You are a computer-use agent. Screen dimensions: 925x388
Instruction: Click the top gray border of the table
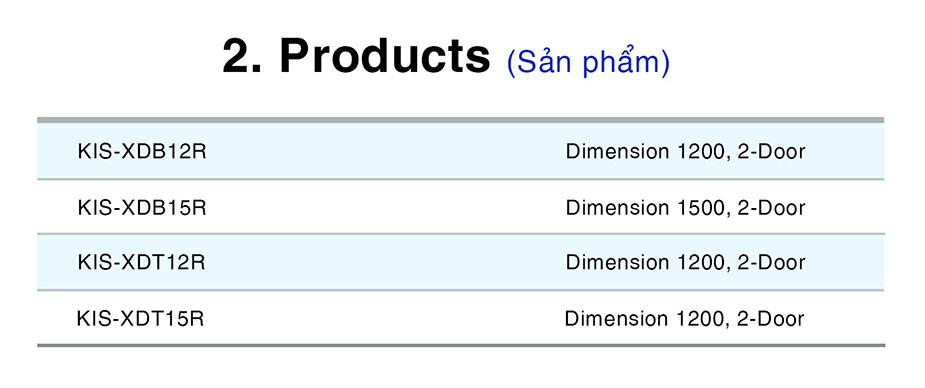click(461, 120)
